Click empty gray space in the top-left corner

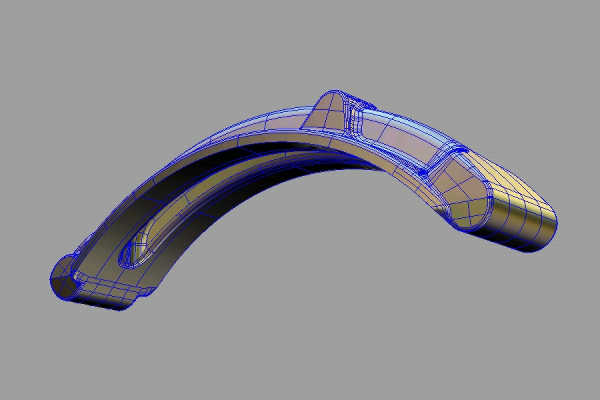click(x=40, y=40)
